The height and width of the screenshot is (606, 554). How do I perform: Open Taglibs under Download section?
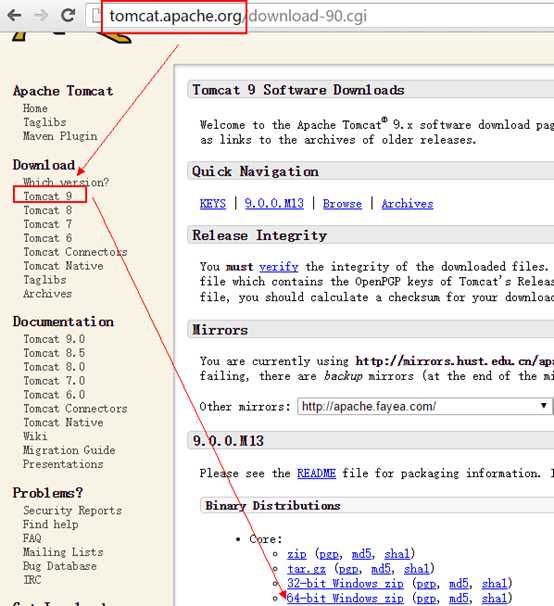(45, 280)
